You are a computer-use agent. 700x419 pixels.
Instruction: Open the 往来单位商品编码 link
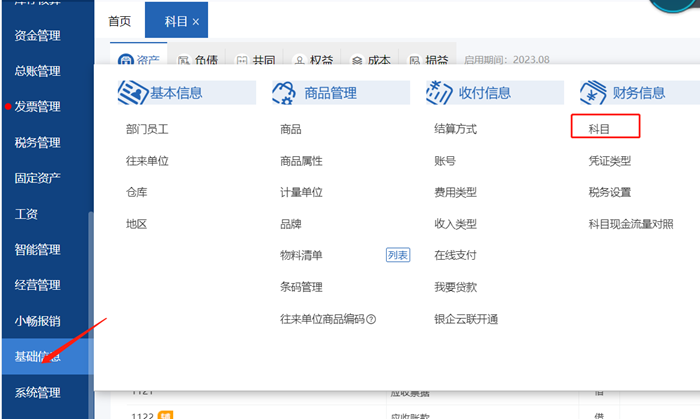tap(322, 319)
